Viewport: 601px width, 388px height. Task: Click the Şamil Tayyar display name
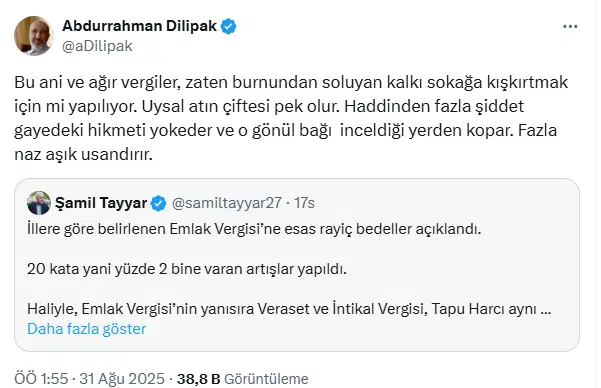pyautogui.click(x=101, y=203)
